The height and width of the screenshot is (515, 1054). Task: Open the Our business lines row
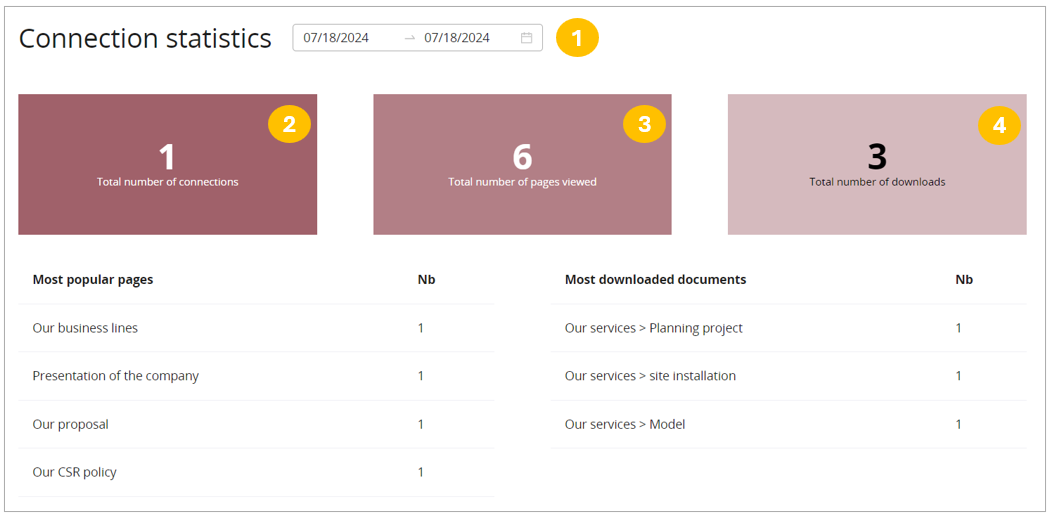[x=85, y=328]
